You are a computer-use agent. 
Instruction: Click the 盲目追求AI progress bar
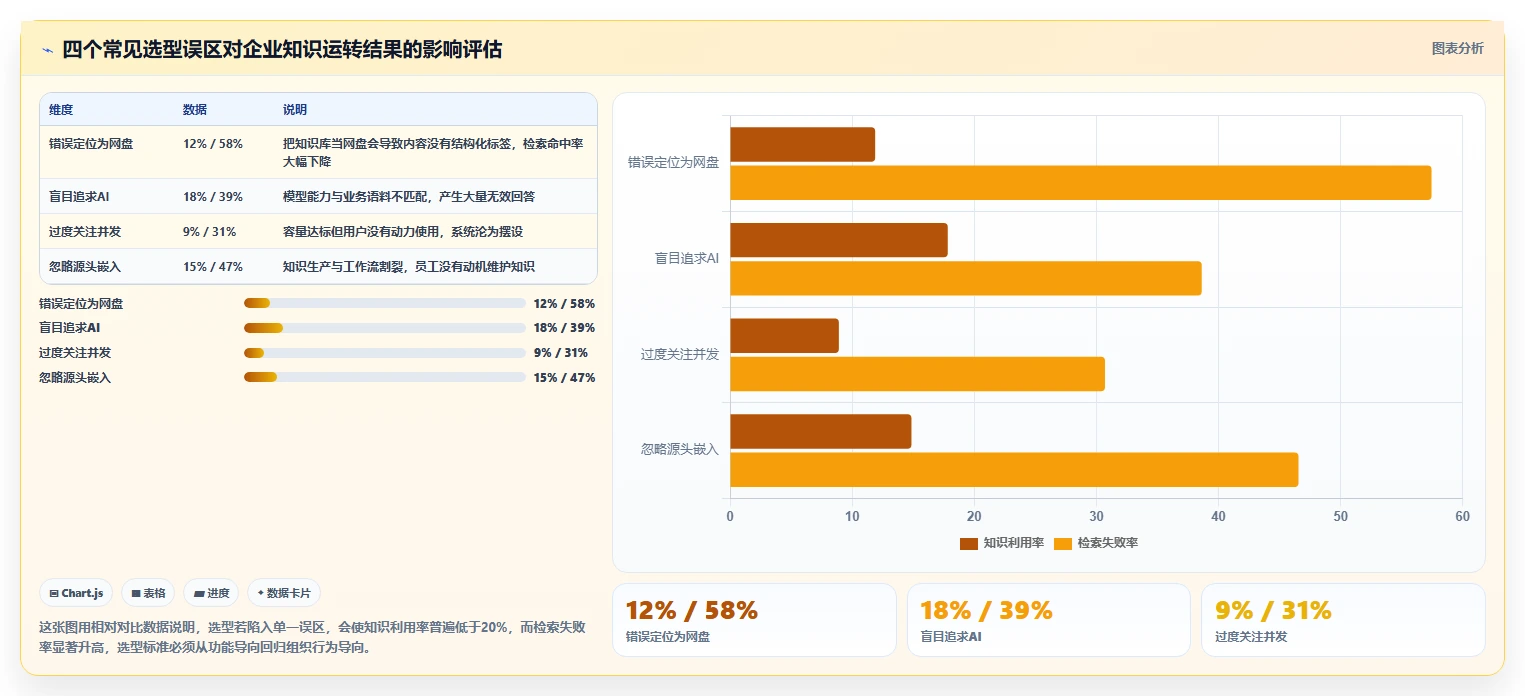click(385, 328)
